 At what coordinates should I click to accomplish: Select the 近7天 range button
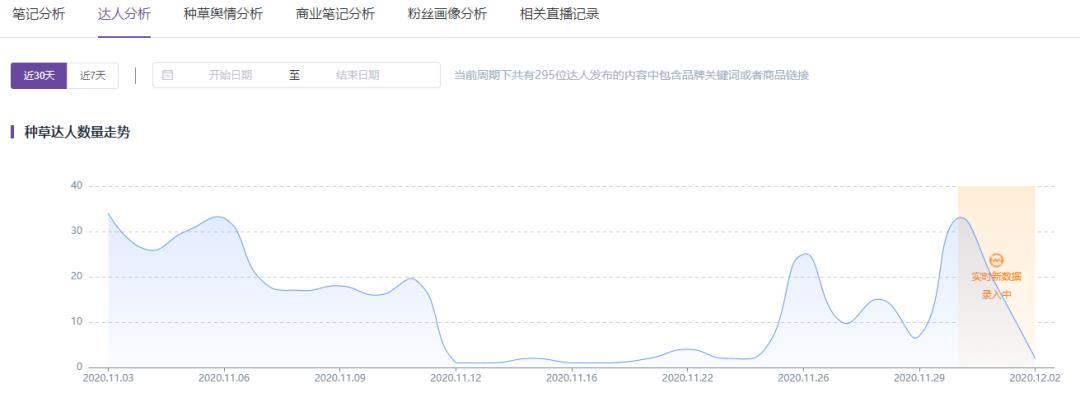[x=93, y=76]
